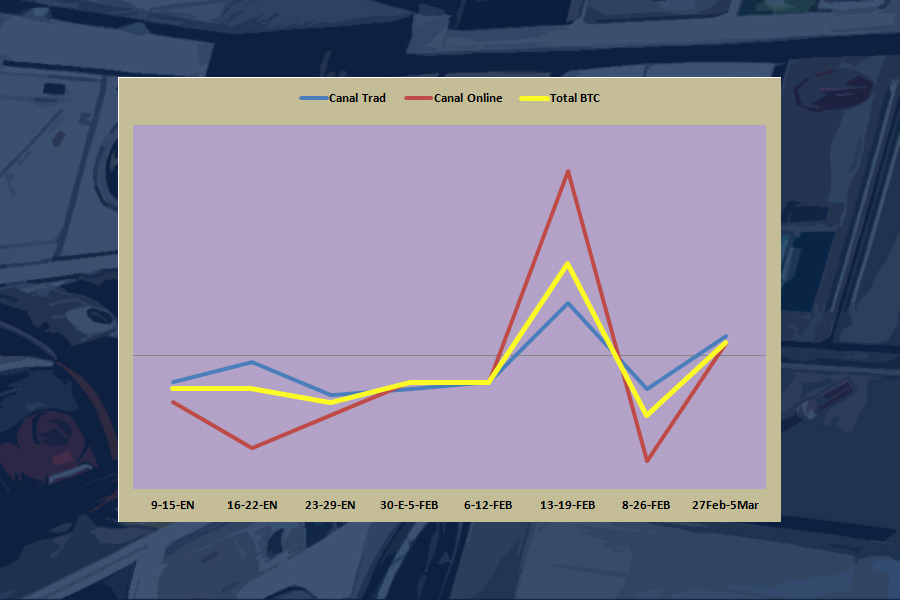Click the yellow line peak at 13-19-FEB
900x600 pixels.
click(x=568, y=264)
